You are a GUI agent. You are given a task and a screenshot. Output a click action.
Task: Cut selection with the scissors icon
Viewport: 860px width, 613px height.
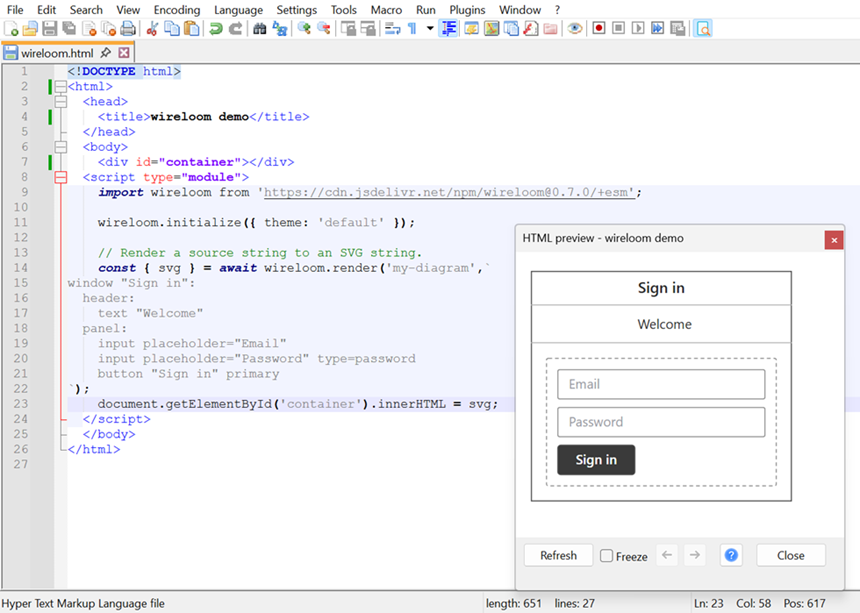point(152,29)
